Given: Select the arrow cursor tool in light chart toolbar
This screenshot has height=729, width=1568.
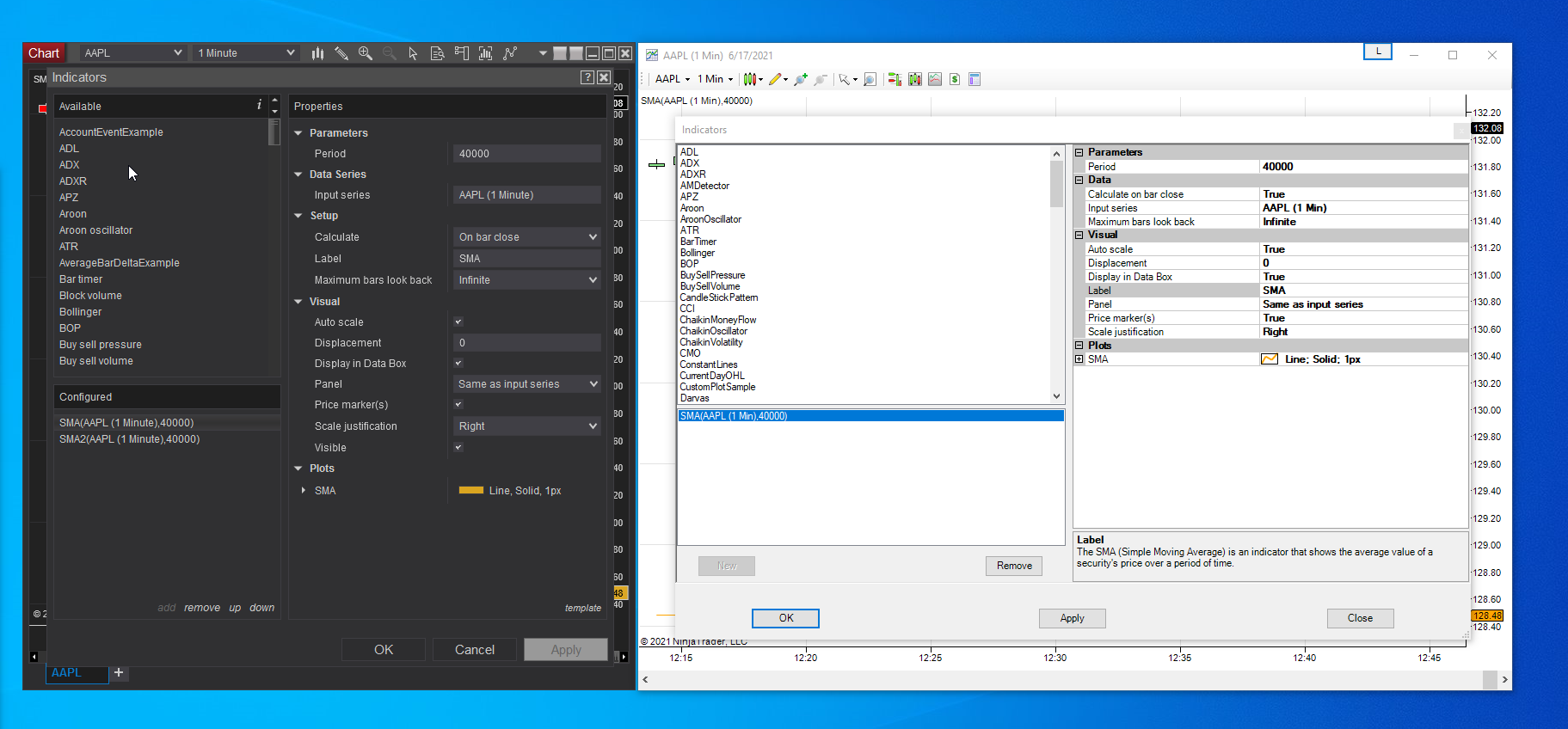Looking at the screenshot, I should coord(845,79).
